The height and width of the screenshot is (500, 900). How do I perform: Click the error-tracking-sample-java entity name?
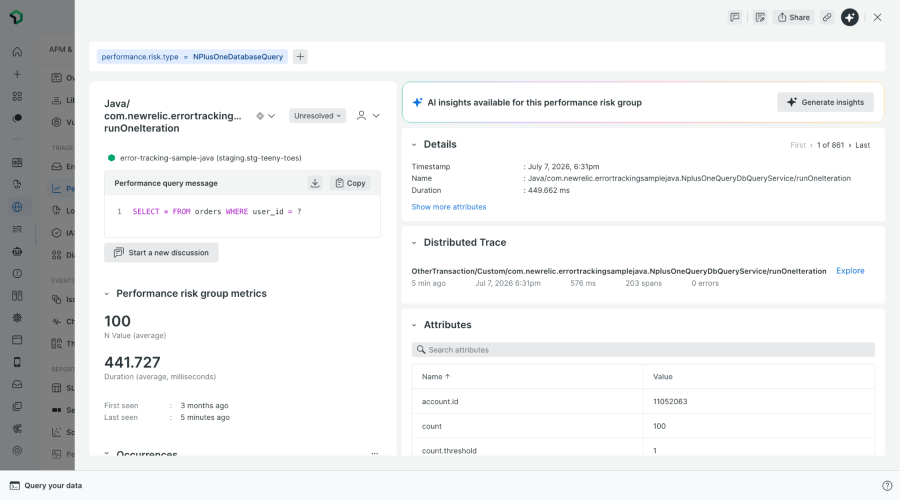[x=211, y=158]
